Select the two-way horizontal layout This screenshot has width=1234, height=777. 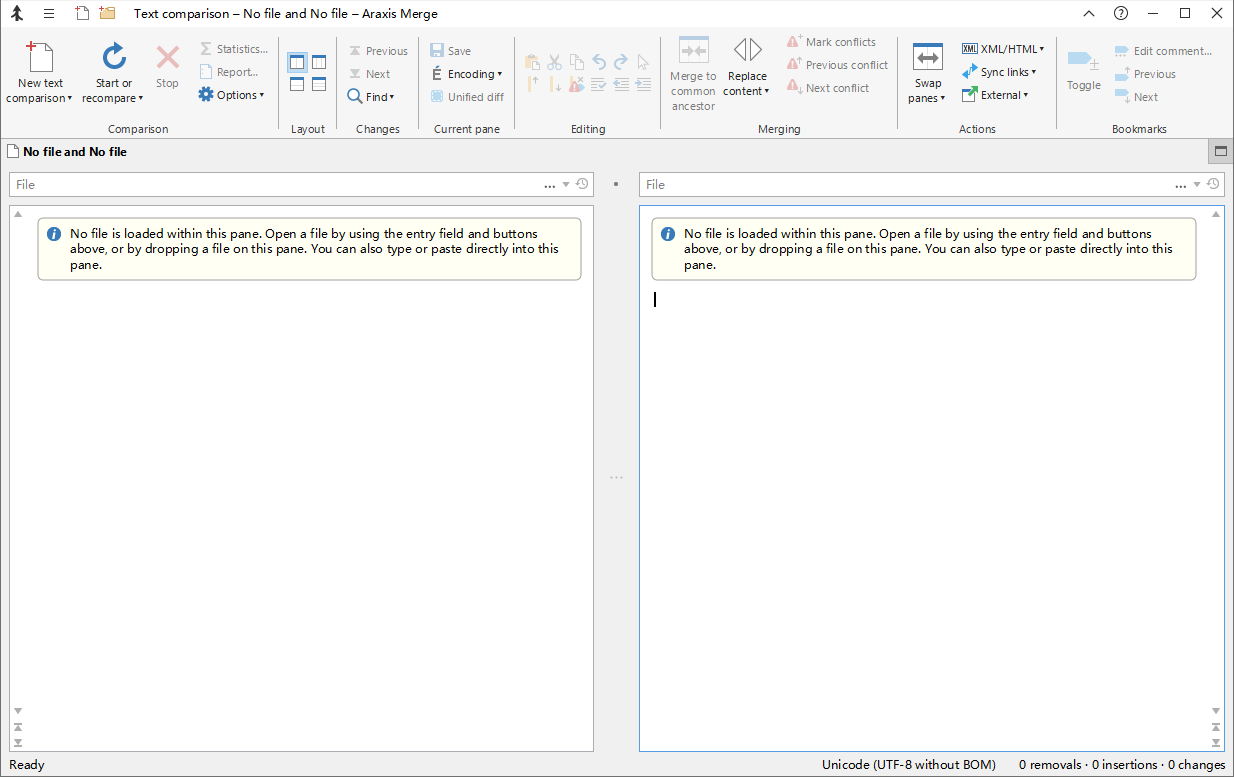[x=297, y=84]
